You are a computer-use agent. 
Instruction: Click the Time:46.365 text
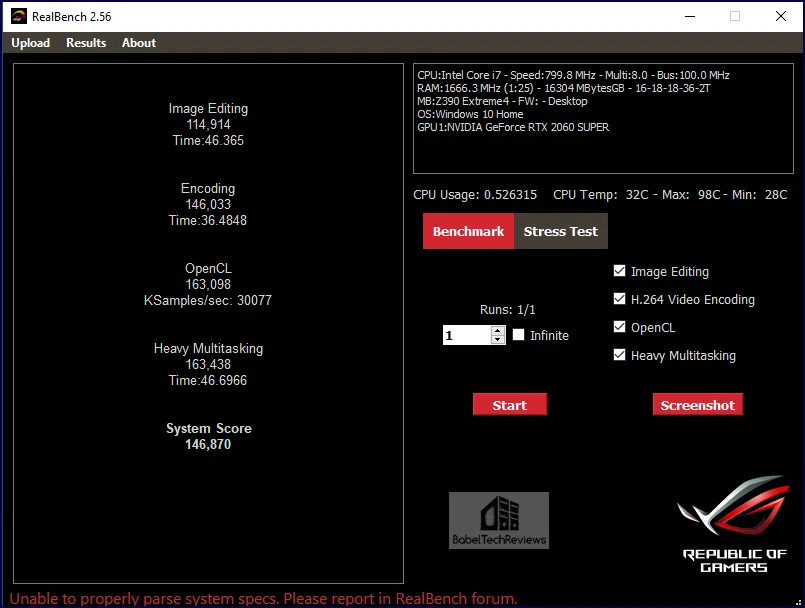click(208, 141)
